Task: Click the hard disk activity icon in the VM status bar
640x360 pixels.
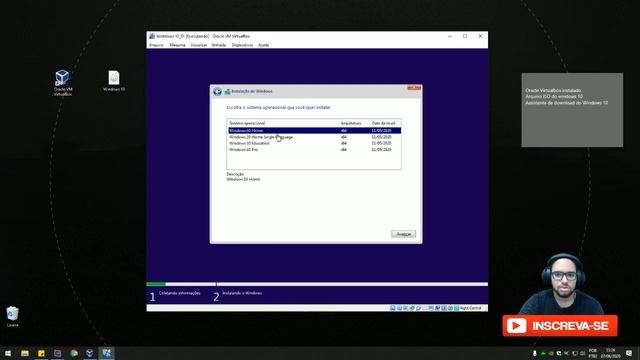Action: (x=393, y=308)
